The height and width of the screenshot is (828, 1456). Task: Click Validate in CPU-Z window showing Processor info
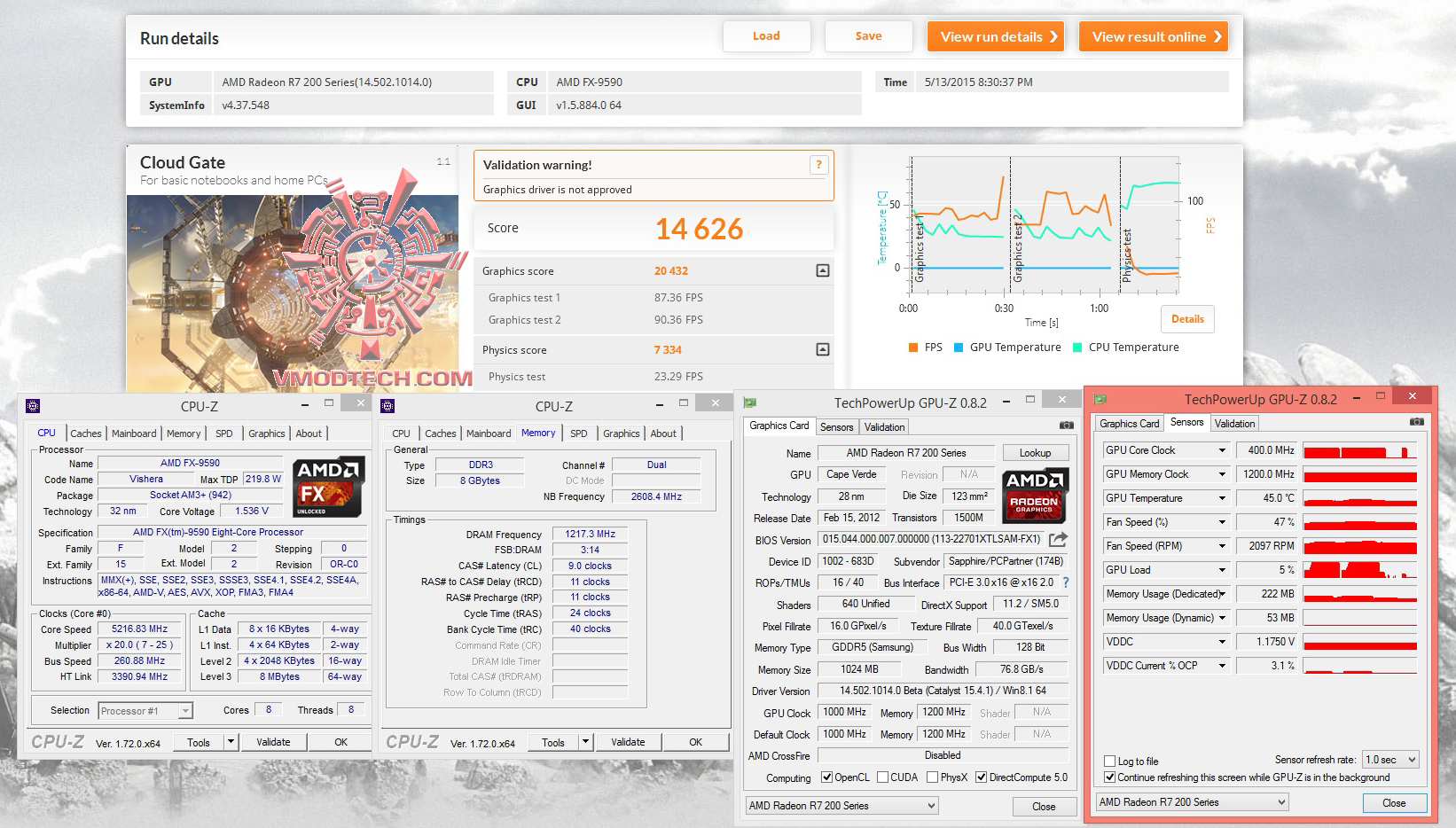[273, 742]
